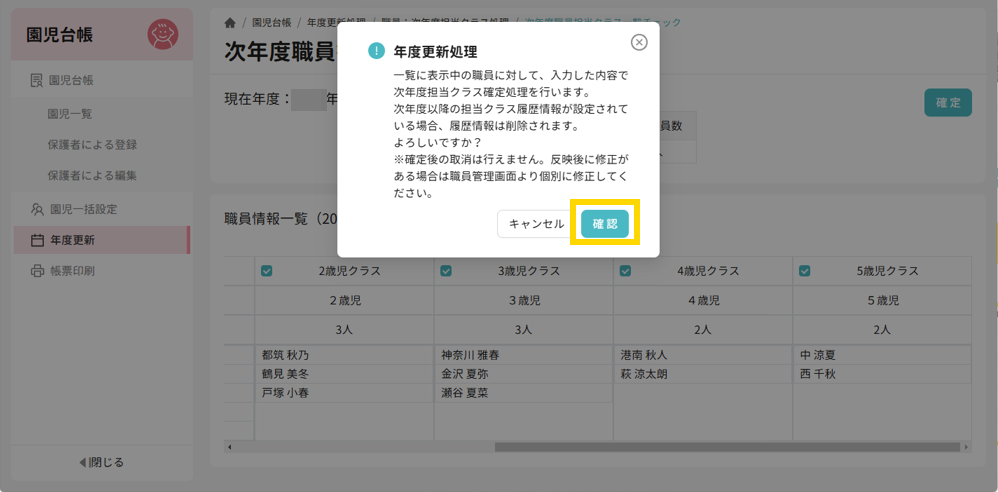This screenshot has height=492, width=998.
Task: Click the info exclamation icon in dialog
Action: coord(376,51)
